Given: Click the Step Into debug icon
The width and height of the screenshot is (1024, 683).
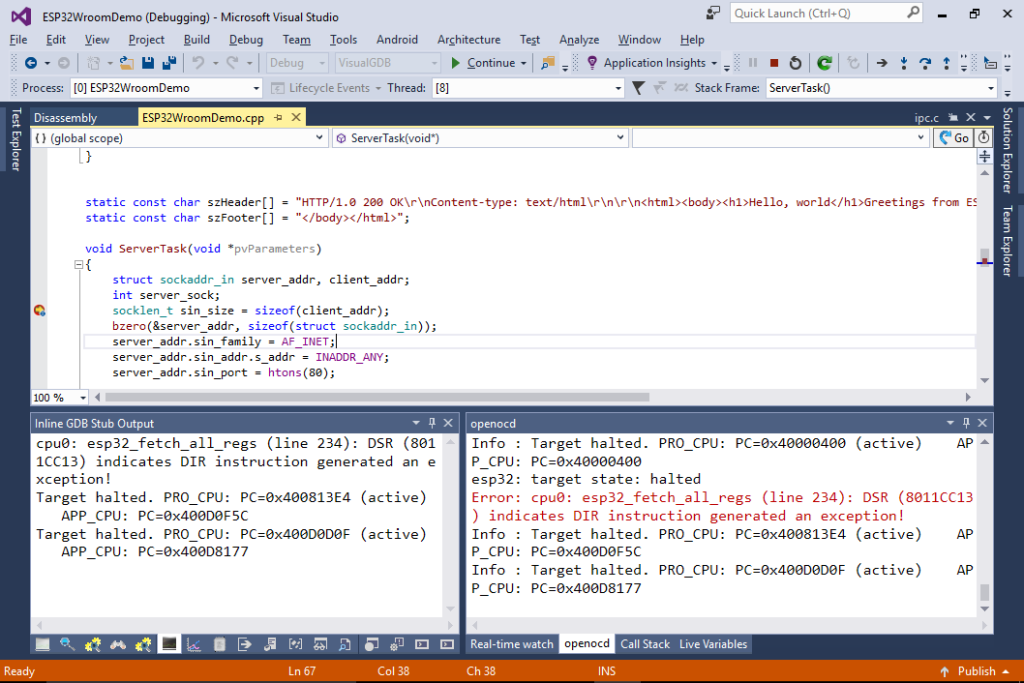Looking at the screenshot, I should point(904,63).
